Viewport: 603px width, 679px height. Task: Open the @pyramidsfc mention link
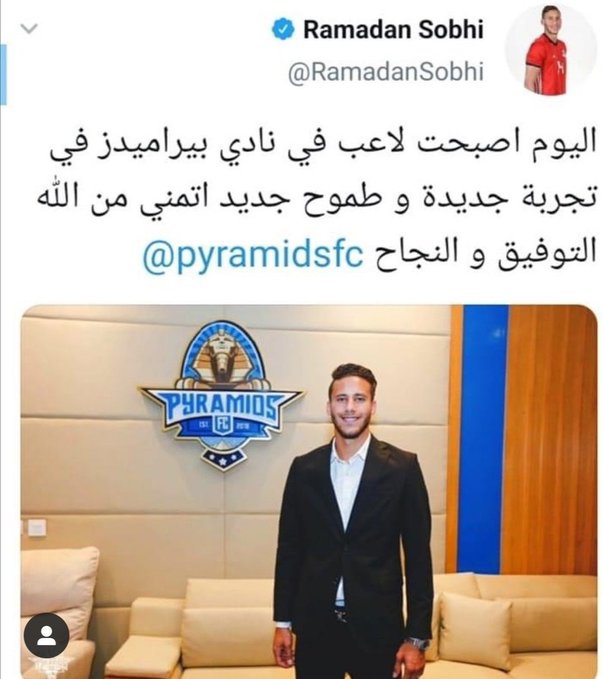point(253,255)
